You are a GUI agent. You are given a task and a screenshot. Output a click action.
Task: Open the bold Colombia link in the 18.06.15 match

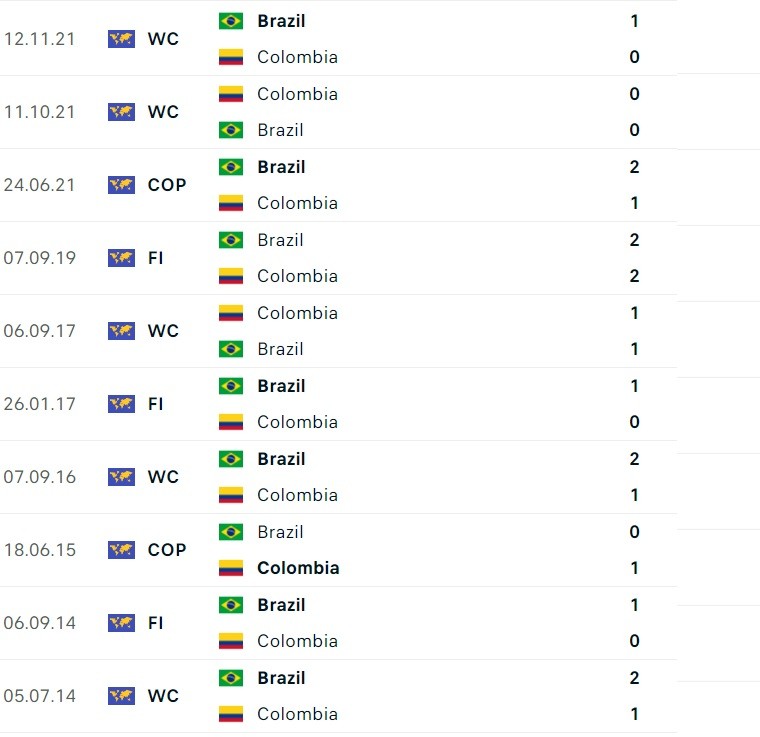tap(298, 568)
